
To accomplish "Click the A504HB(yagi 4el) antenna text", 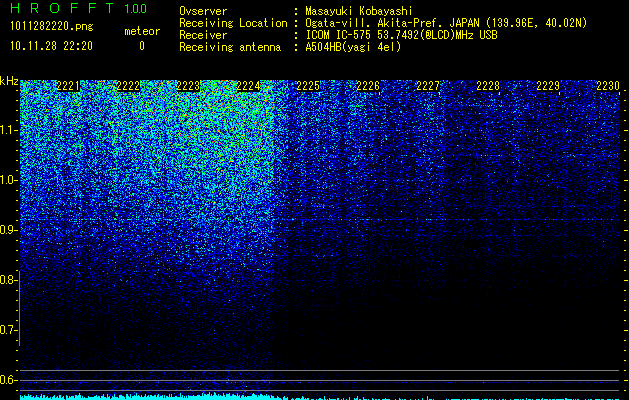I will (353, 47).
